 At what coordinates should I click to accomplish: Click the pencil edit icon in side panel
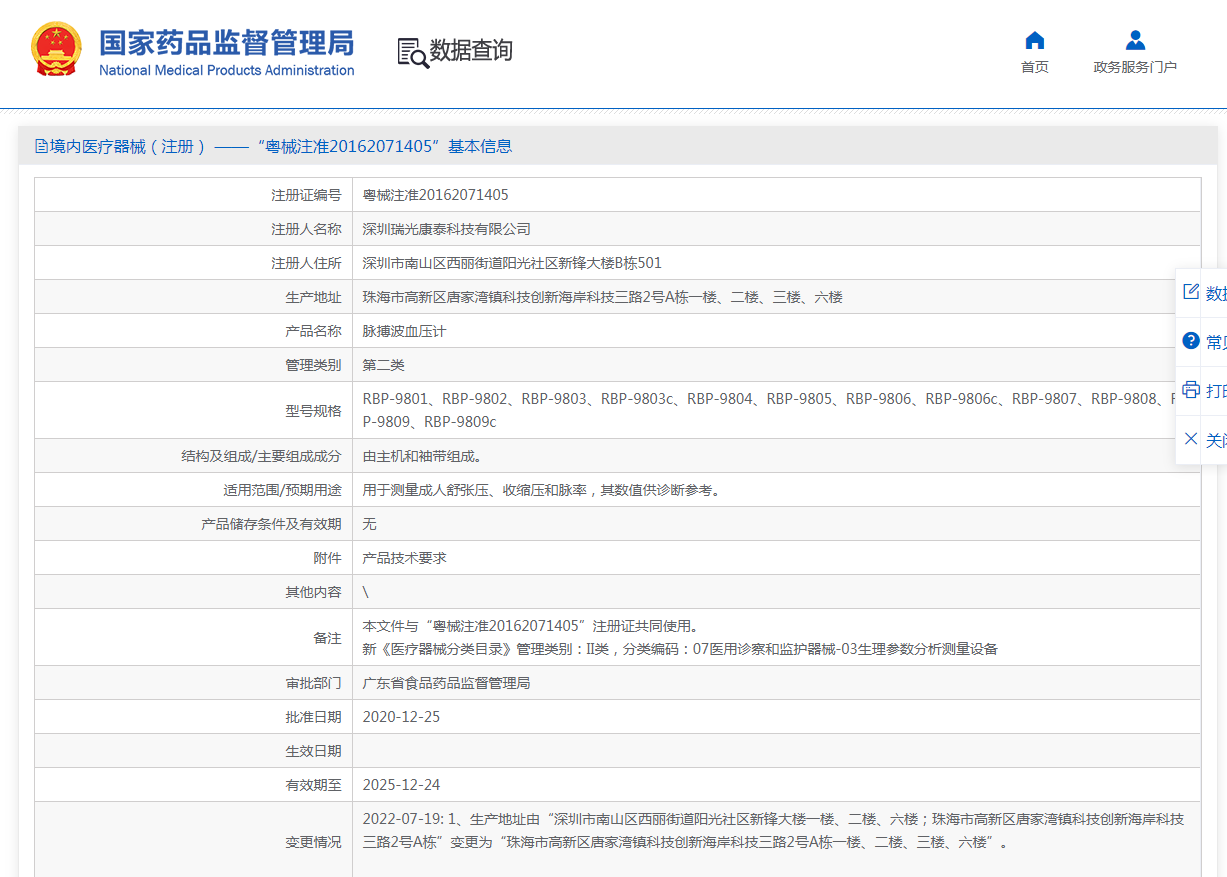1190,292
